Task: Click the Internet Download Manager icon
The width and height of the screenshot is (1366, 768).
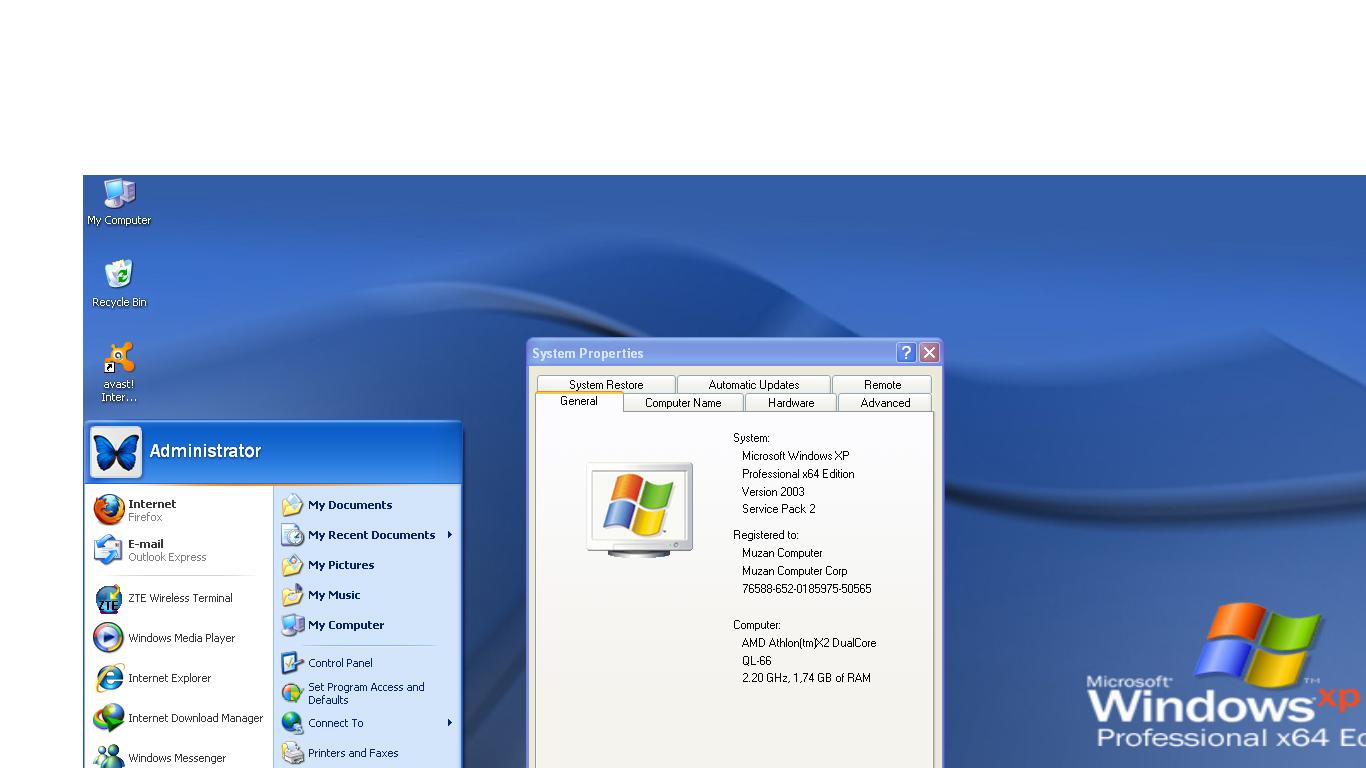Action: (109, 718)
